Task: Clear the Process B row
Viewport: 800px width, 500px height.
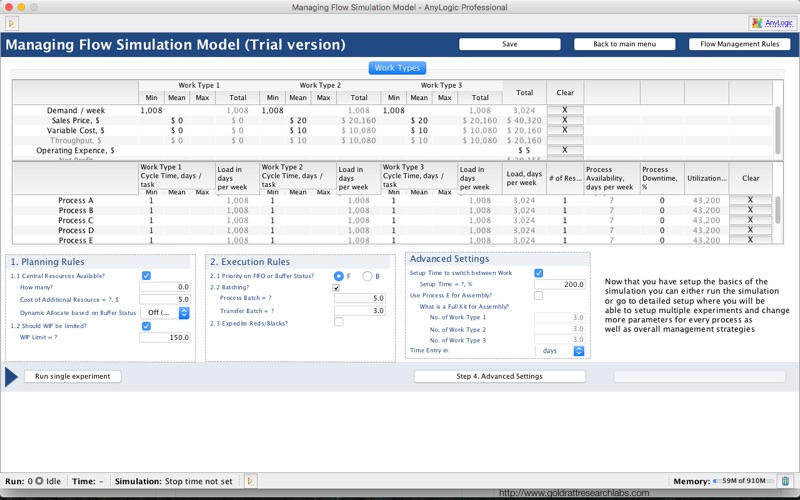Action: pyautogui.click(x=750, y=210)
